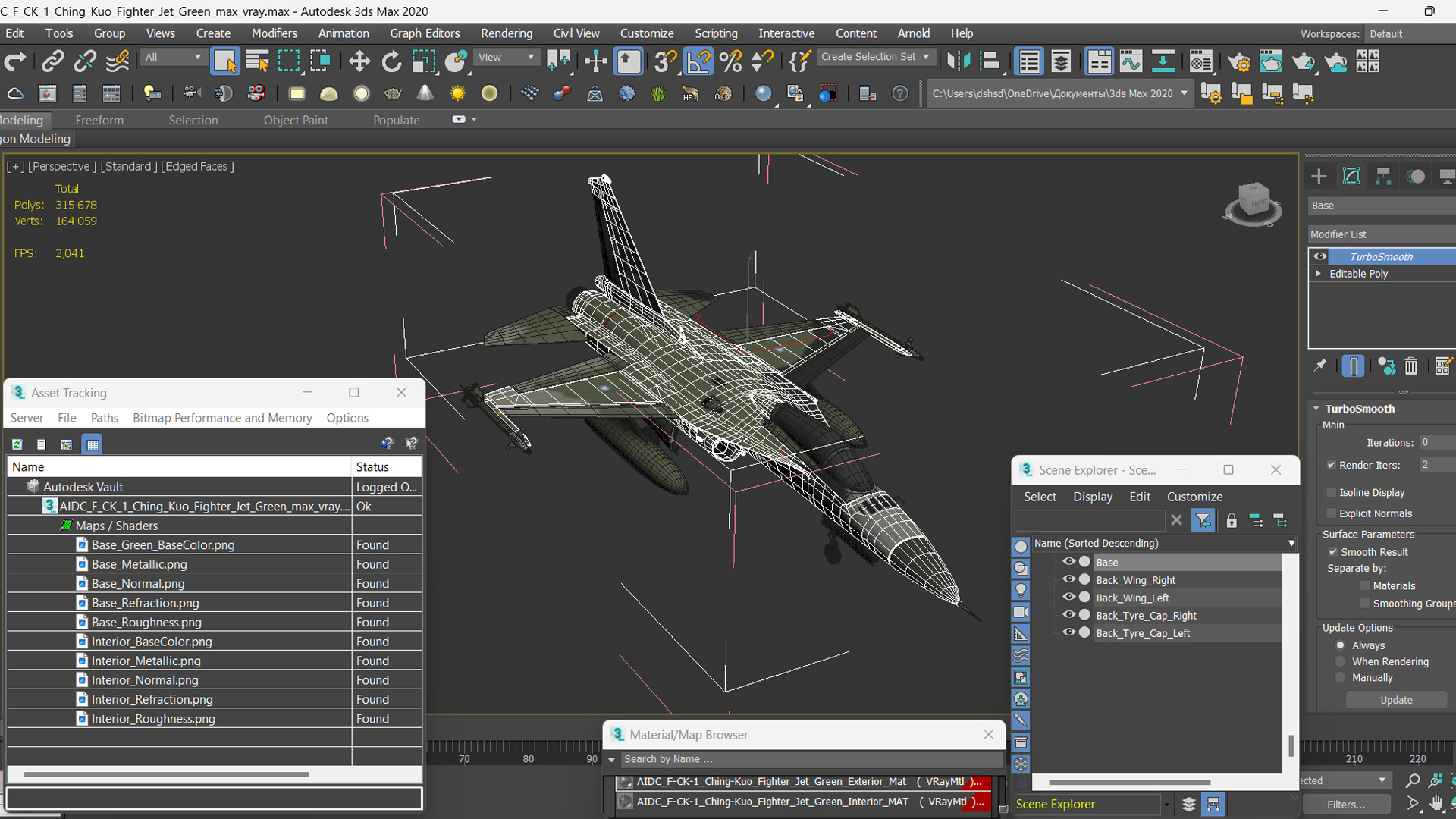Screen dimensions: 1456x819
Task: Open the selection filter All dropdown
Action: 174,57
